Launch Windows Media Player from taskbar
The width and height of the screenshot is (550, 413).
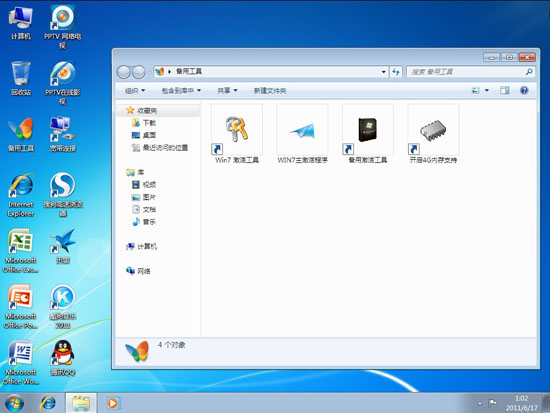click(x=113, y=403)
